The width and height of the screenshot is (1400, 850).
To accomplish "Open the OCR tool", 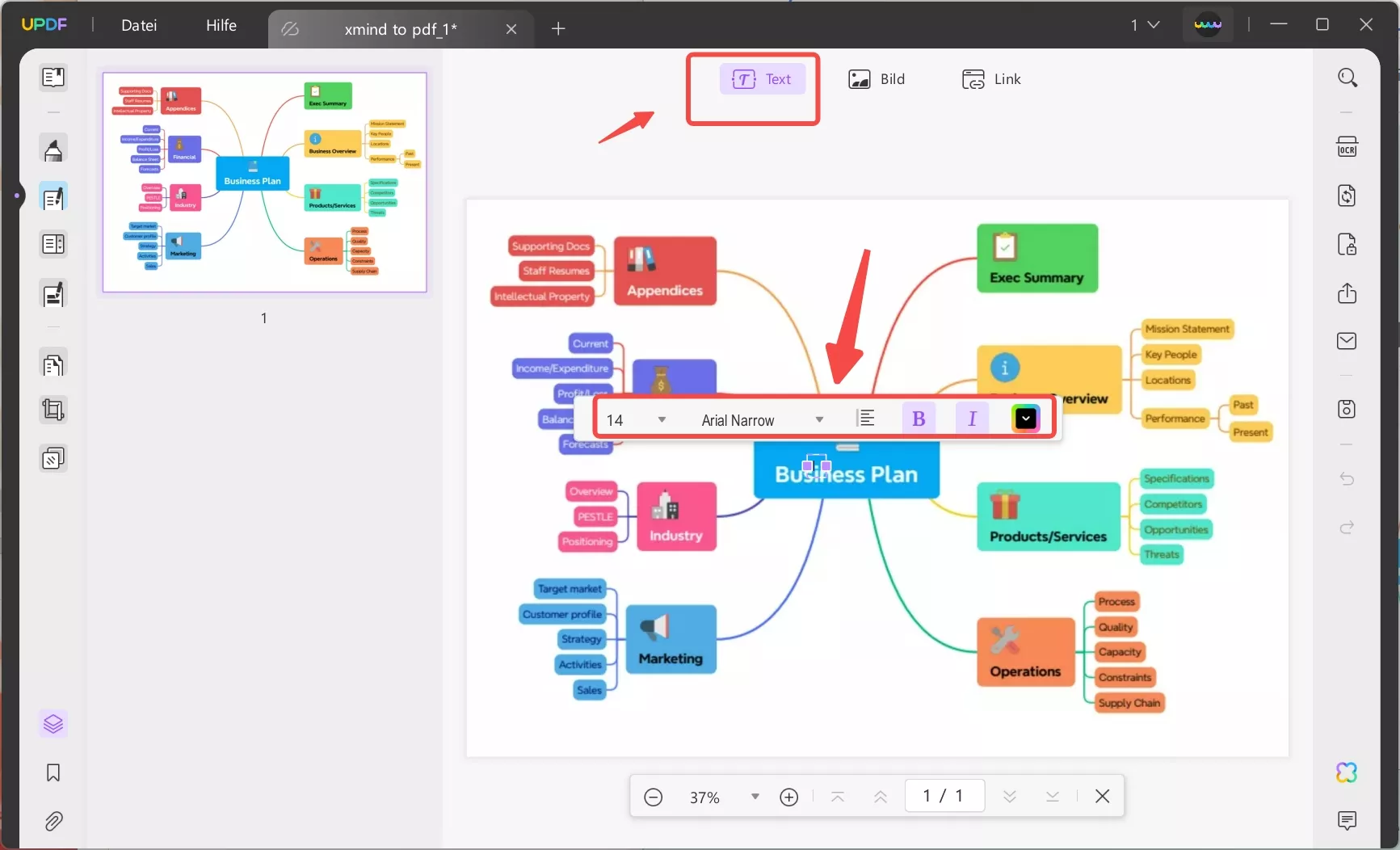I will [x=1347, y=146].
